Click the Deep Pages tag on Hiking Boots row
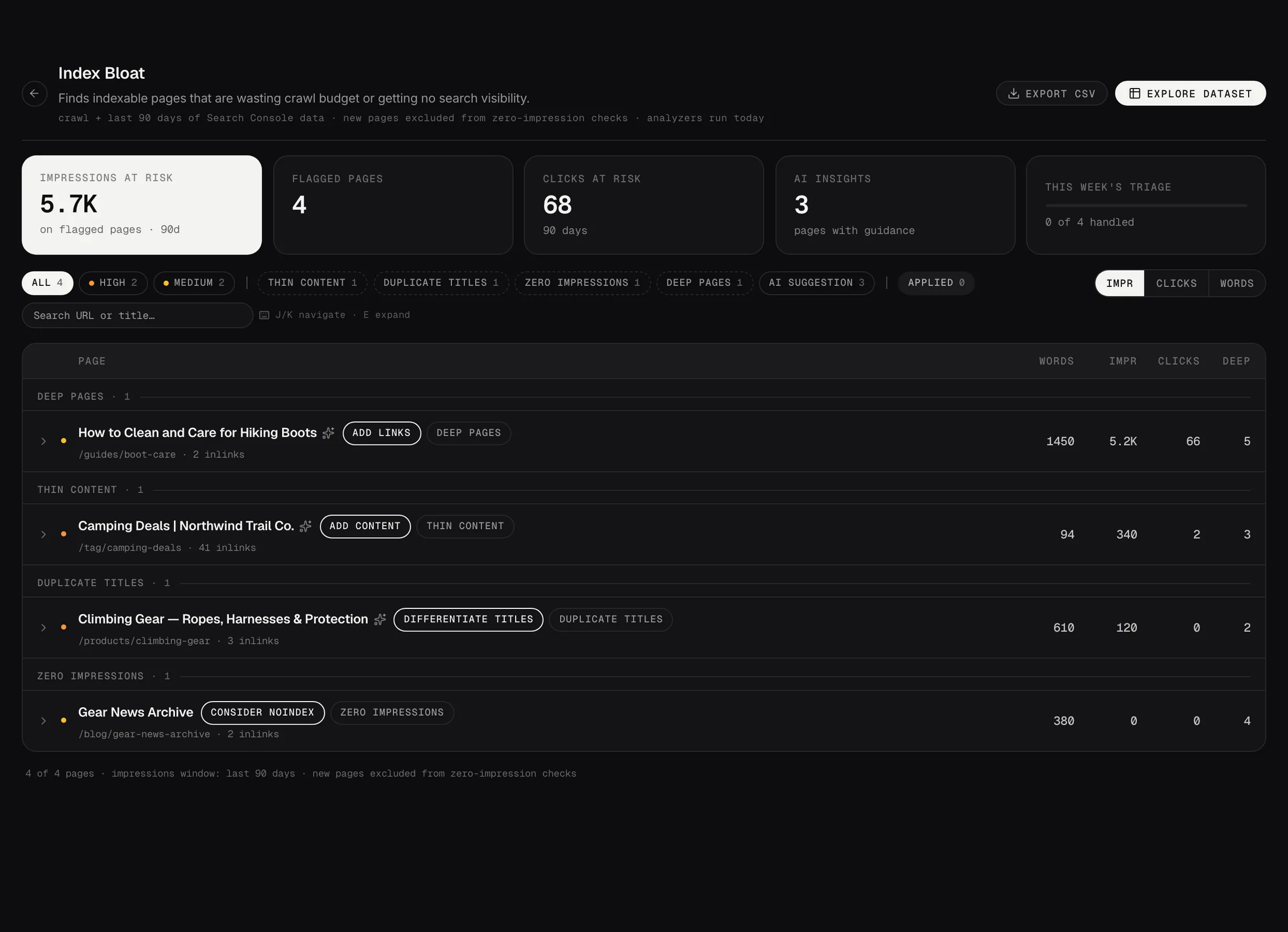 click(469, 433)
